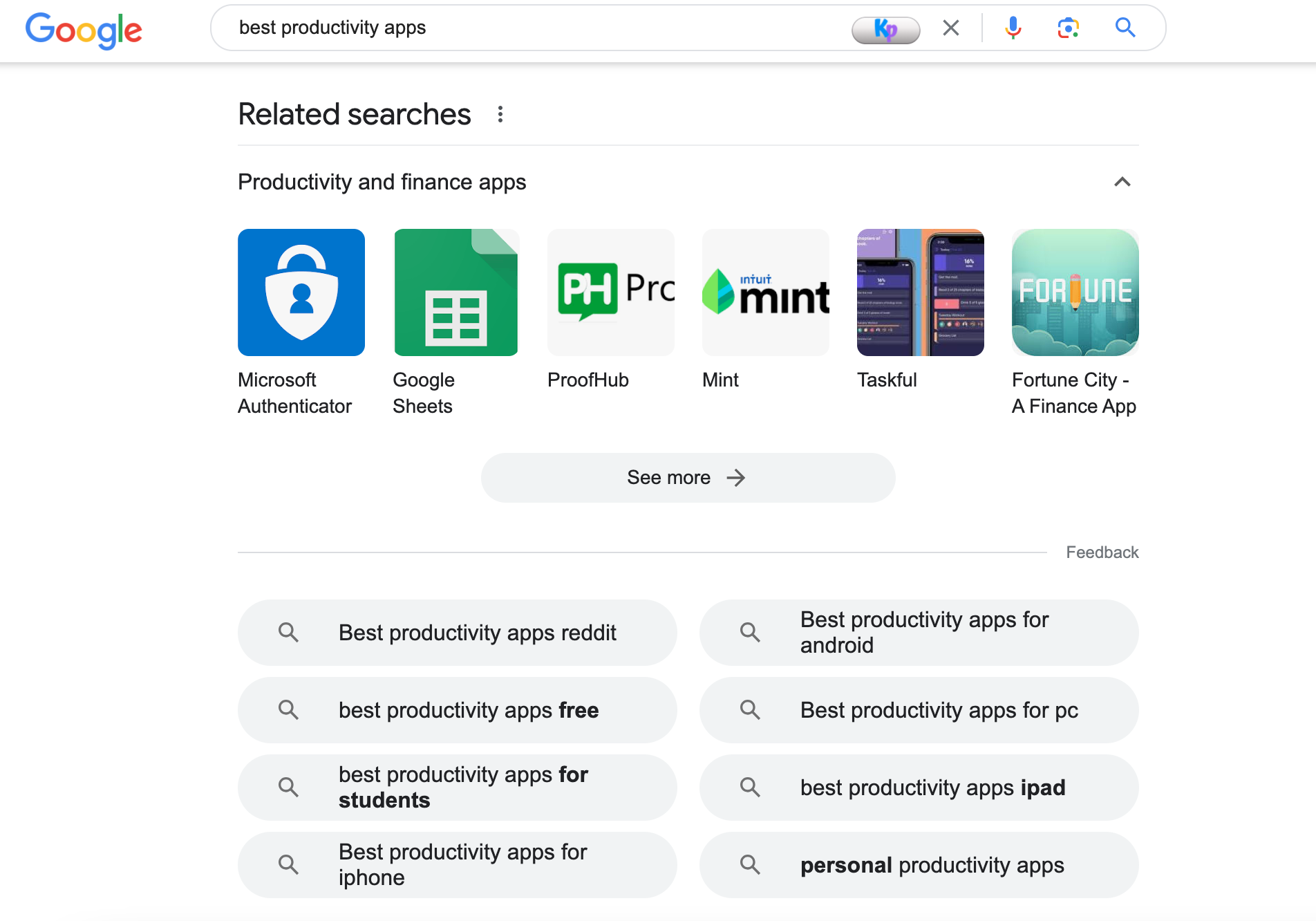
Task: Collapse the Productivity and finance apps section
Action: click(1122, 182)
